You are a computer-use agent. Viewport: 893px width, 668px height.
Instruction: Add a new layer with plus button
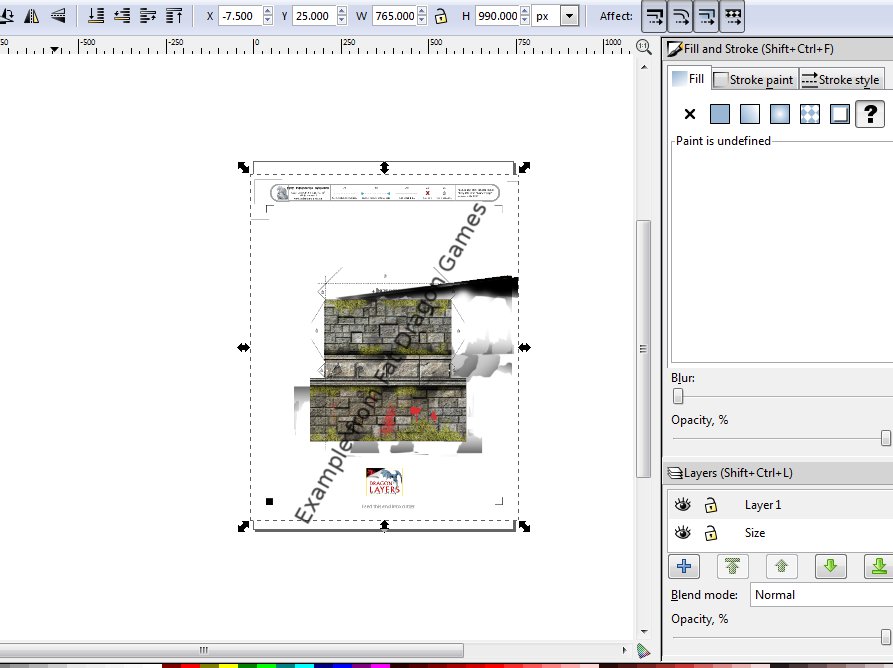pos(684,567)
